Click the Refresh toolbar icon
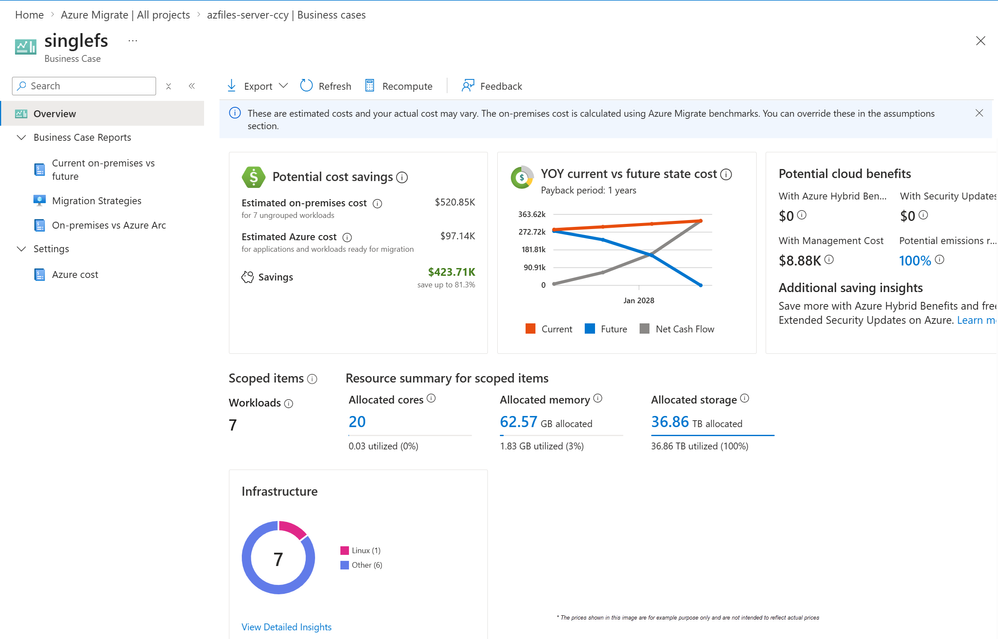The image size is (998, 639). coord(306,86)
